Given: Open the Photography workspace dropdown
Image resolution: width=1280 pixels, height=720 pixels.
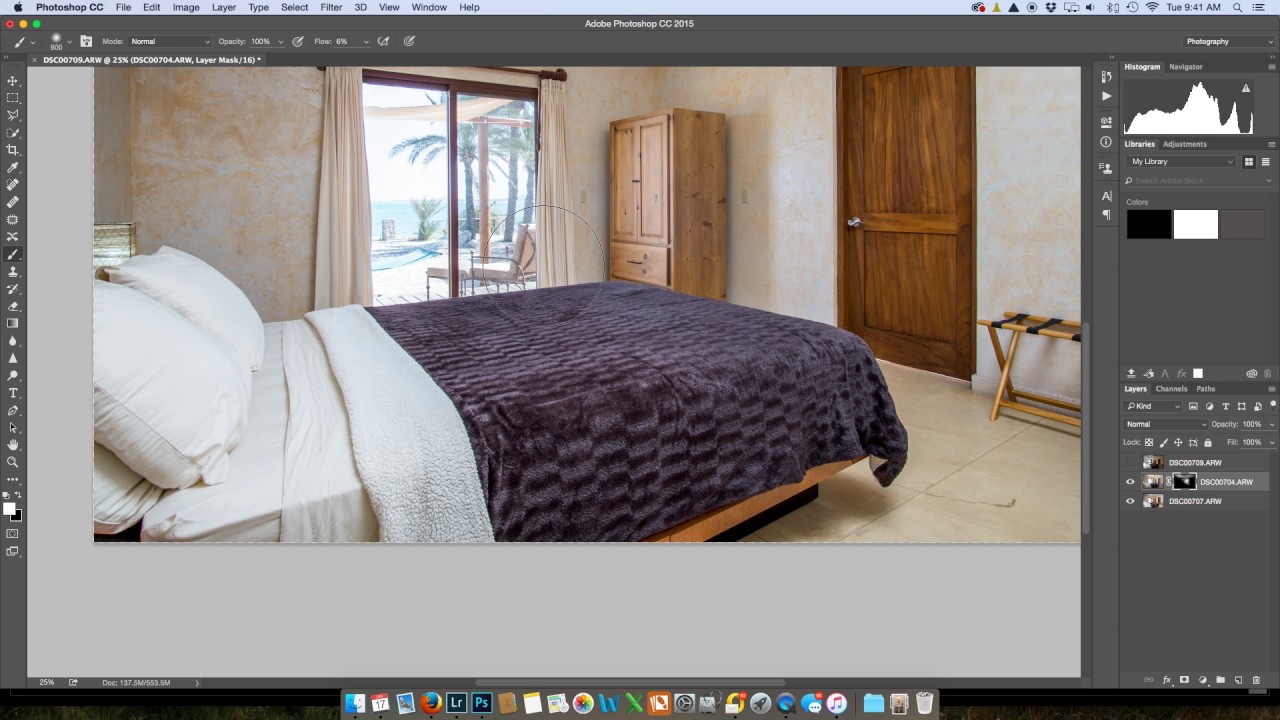Looking at the screenshot, I should [x=1226, y=42].
